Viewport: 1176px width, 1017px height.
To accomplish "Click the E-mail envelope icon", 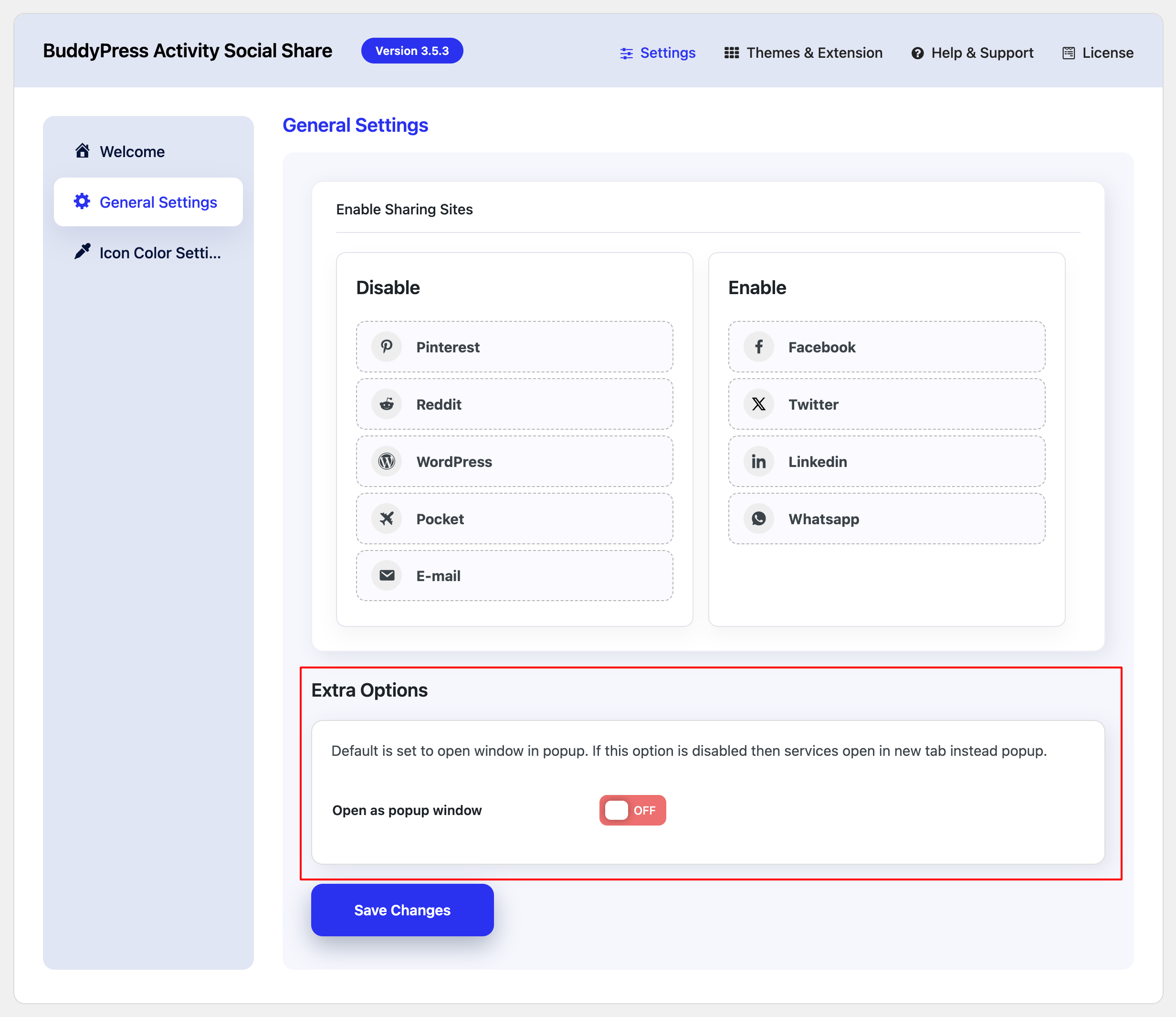I will point(387,575).
